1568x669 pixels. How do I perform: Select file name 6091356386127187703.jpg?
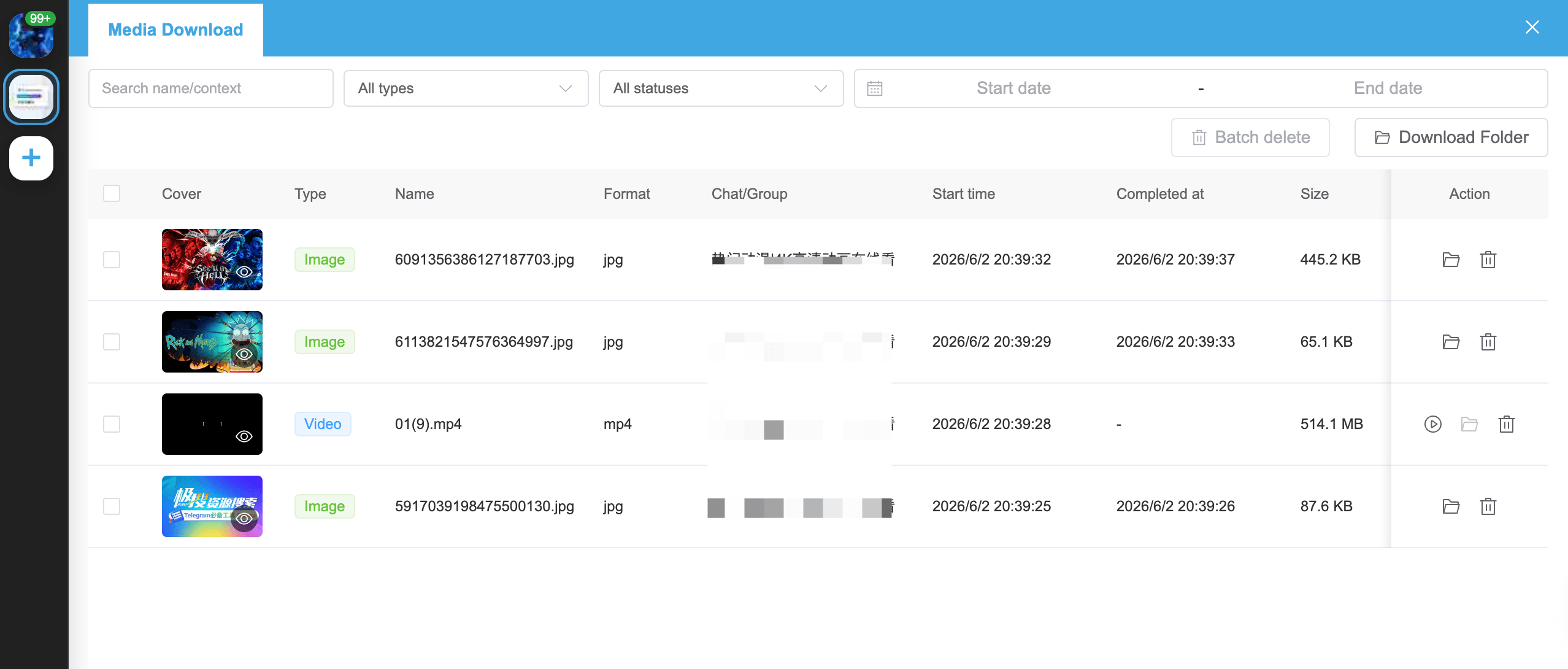coord(485,260)
